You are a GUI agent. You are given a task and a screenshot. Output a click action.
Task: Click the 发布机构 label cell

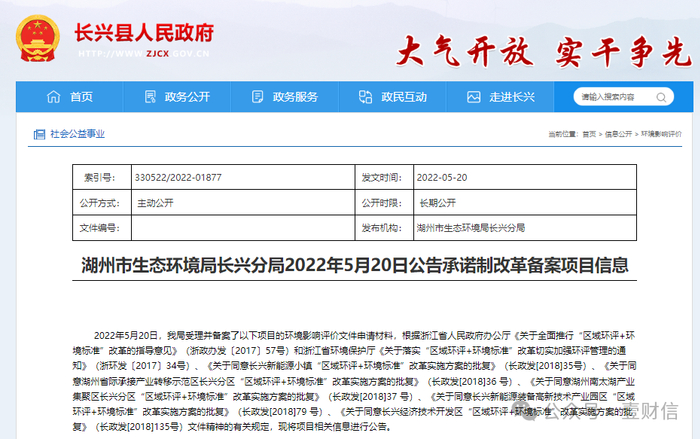[x=384, y=228]
